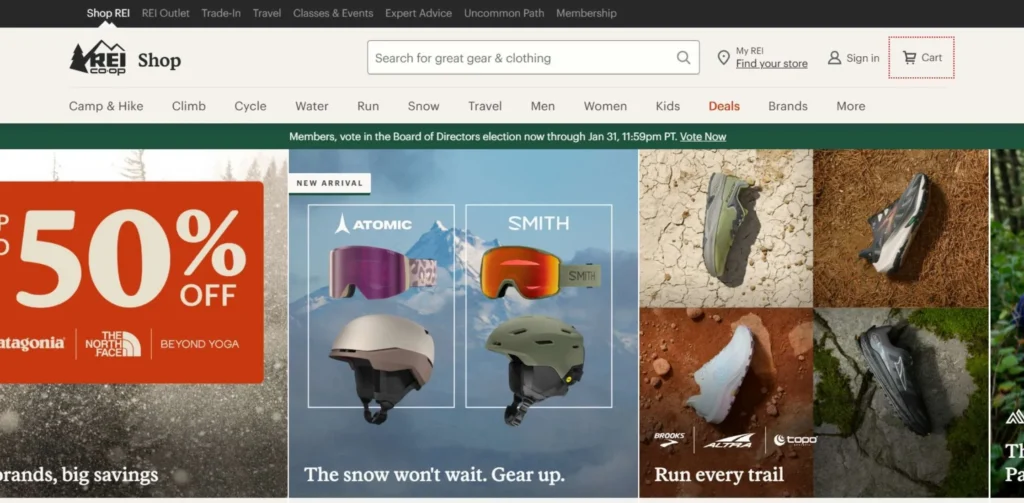
Task: Click the Atomic goggles and helmet image
Action: pos(381,306)
